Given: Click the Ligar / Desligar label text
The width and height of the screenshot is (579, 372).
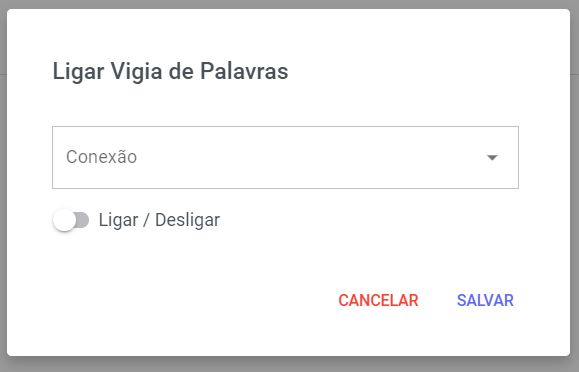Looking at the screenshot, I should pos(159,220).
